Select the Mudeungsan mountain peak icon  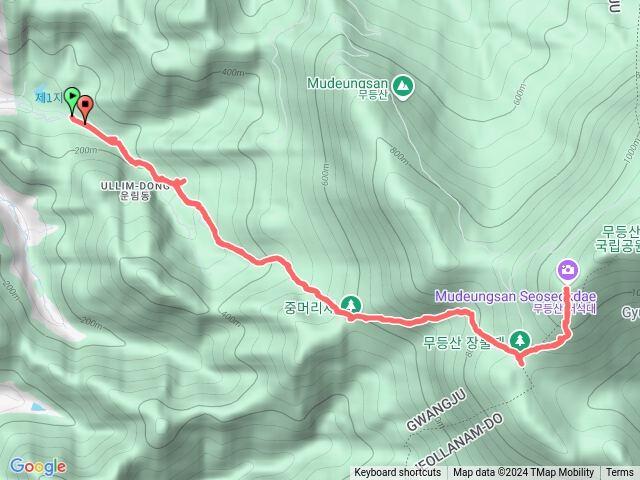pos(403,87)
